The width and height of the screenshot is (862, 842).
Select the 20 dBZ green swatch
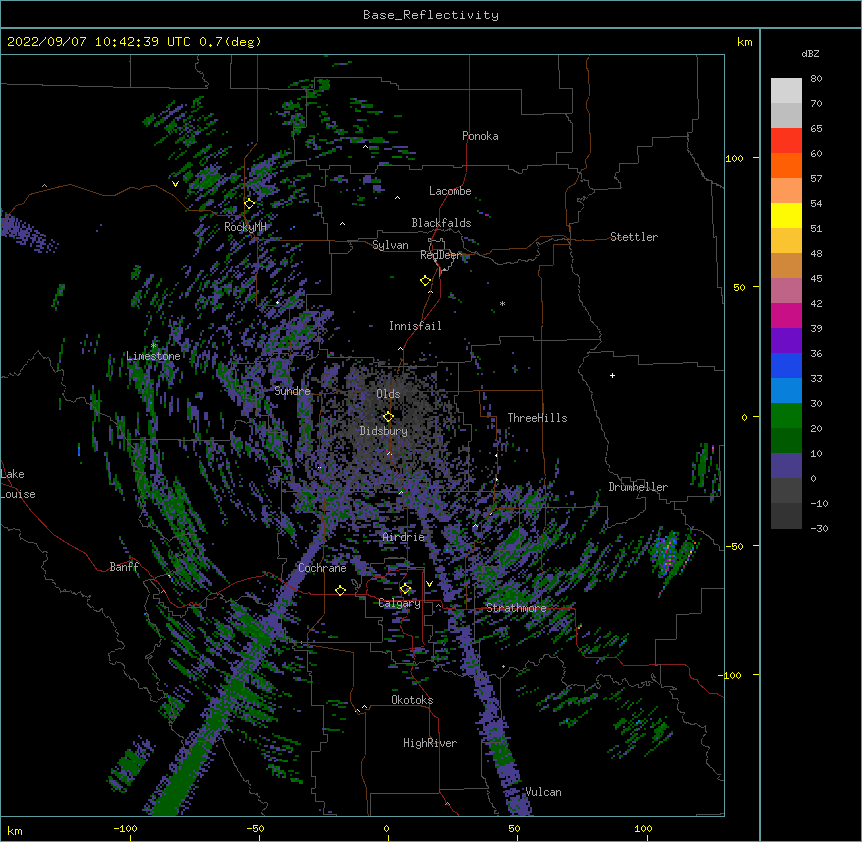tap(786, 416)
